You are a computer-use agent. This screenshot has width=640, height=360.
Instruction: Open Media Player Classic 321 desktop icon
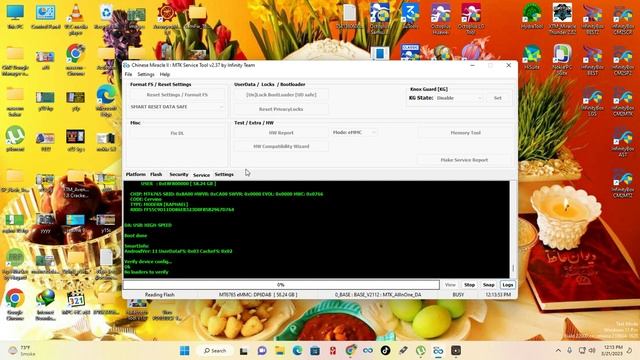[x=76, y=302]
